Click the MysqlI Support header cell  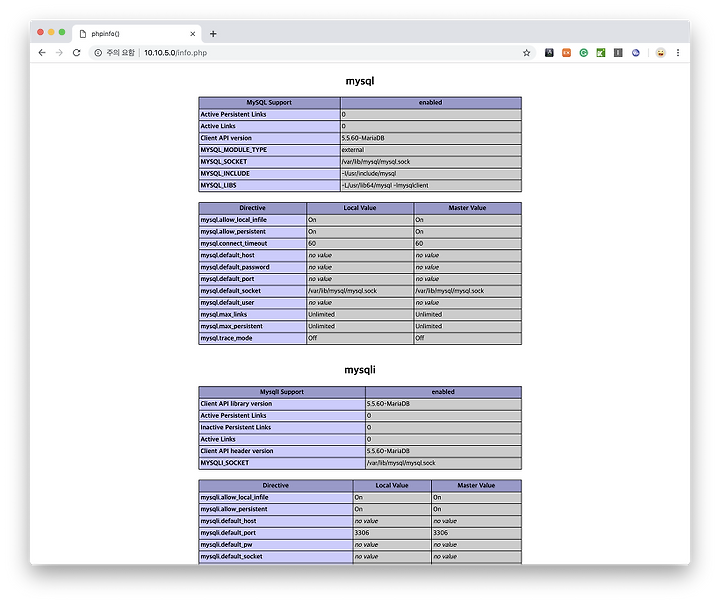click(282, 392)
